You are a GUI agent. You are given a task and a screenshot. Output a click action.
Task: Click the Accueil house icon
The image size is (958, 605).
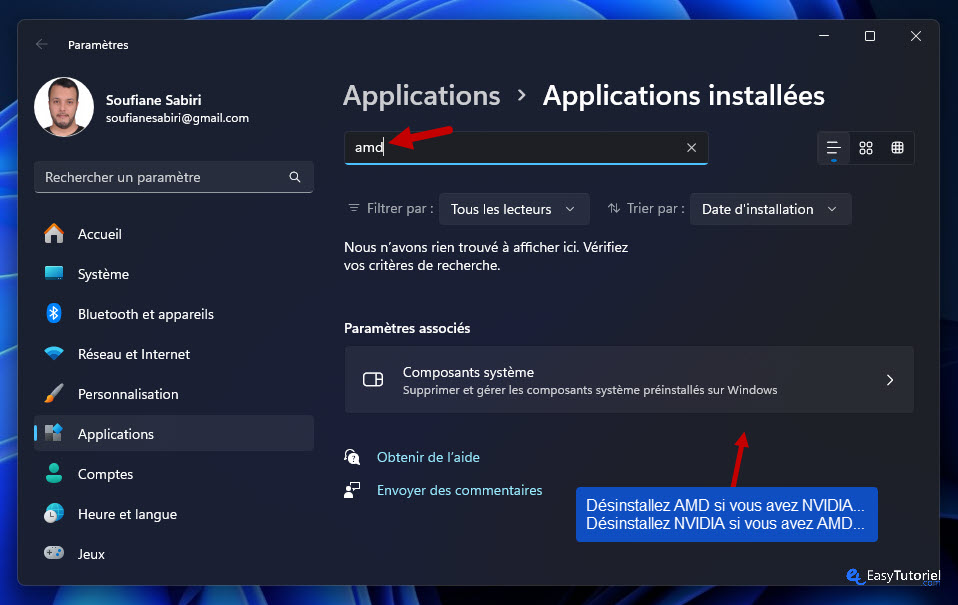pos(54,234)
